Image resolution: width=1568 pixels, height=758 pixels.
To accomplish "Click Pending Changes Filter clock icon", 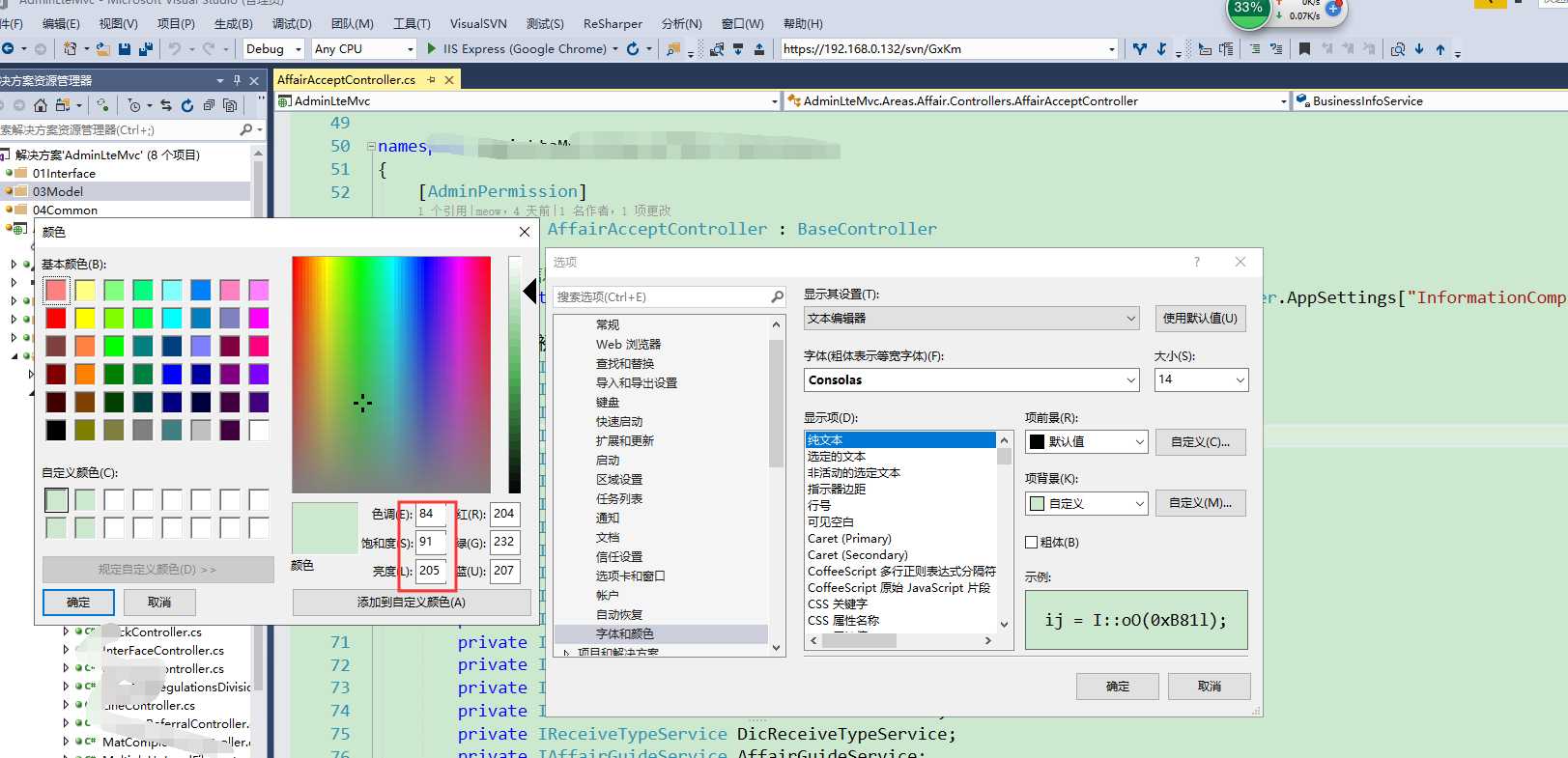I will click(134, 104).
